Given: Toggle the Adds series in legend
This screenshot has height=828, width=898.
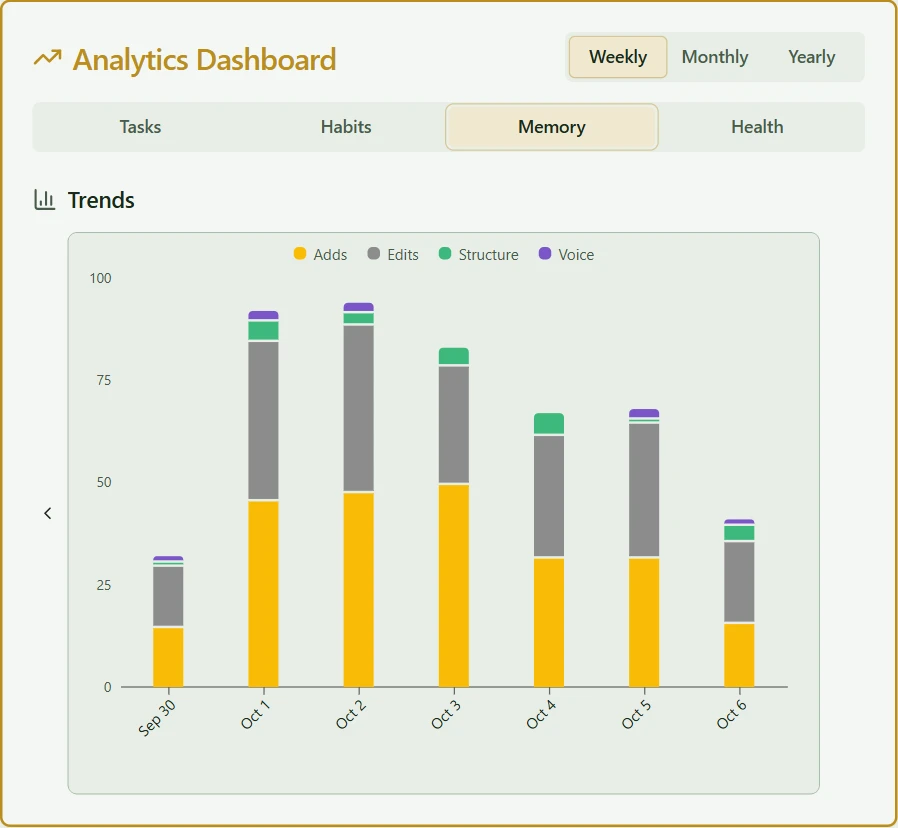Looking at the screenshot, I should click(x=320, y=254).
